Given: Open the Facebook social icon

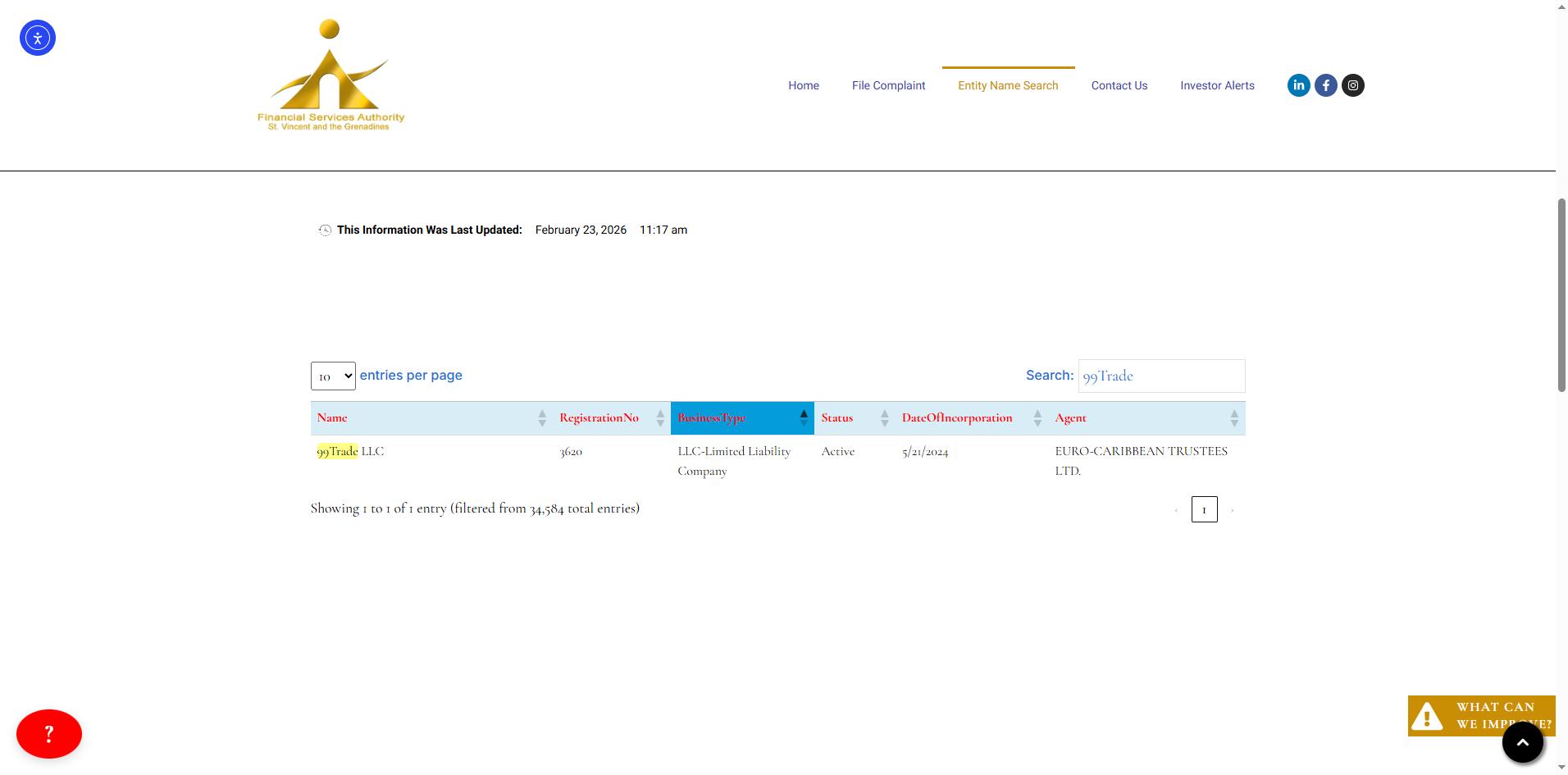Looking at the screenshot, I should click(1325, 85).
